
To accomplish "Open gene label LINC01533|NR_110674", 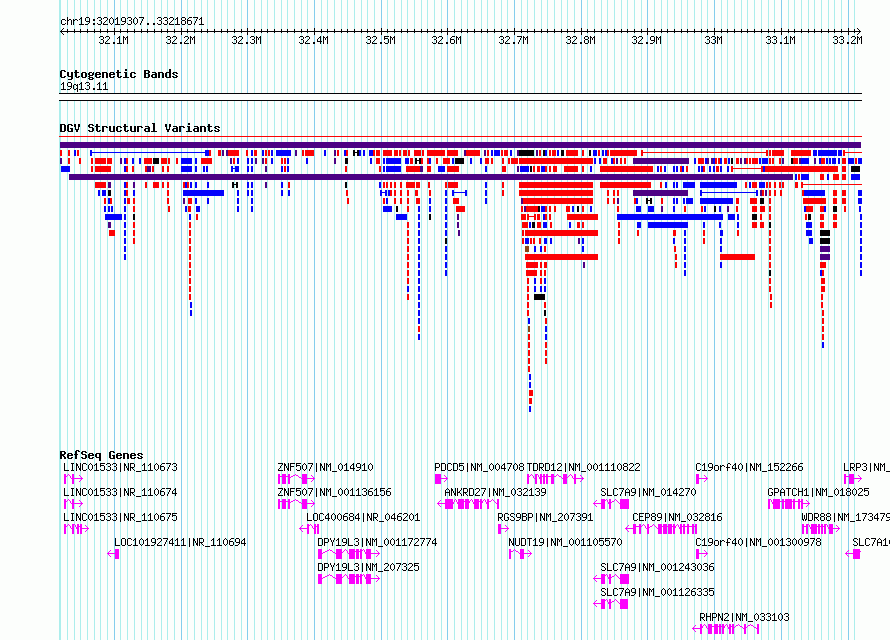I will 120,492.
